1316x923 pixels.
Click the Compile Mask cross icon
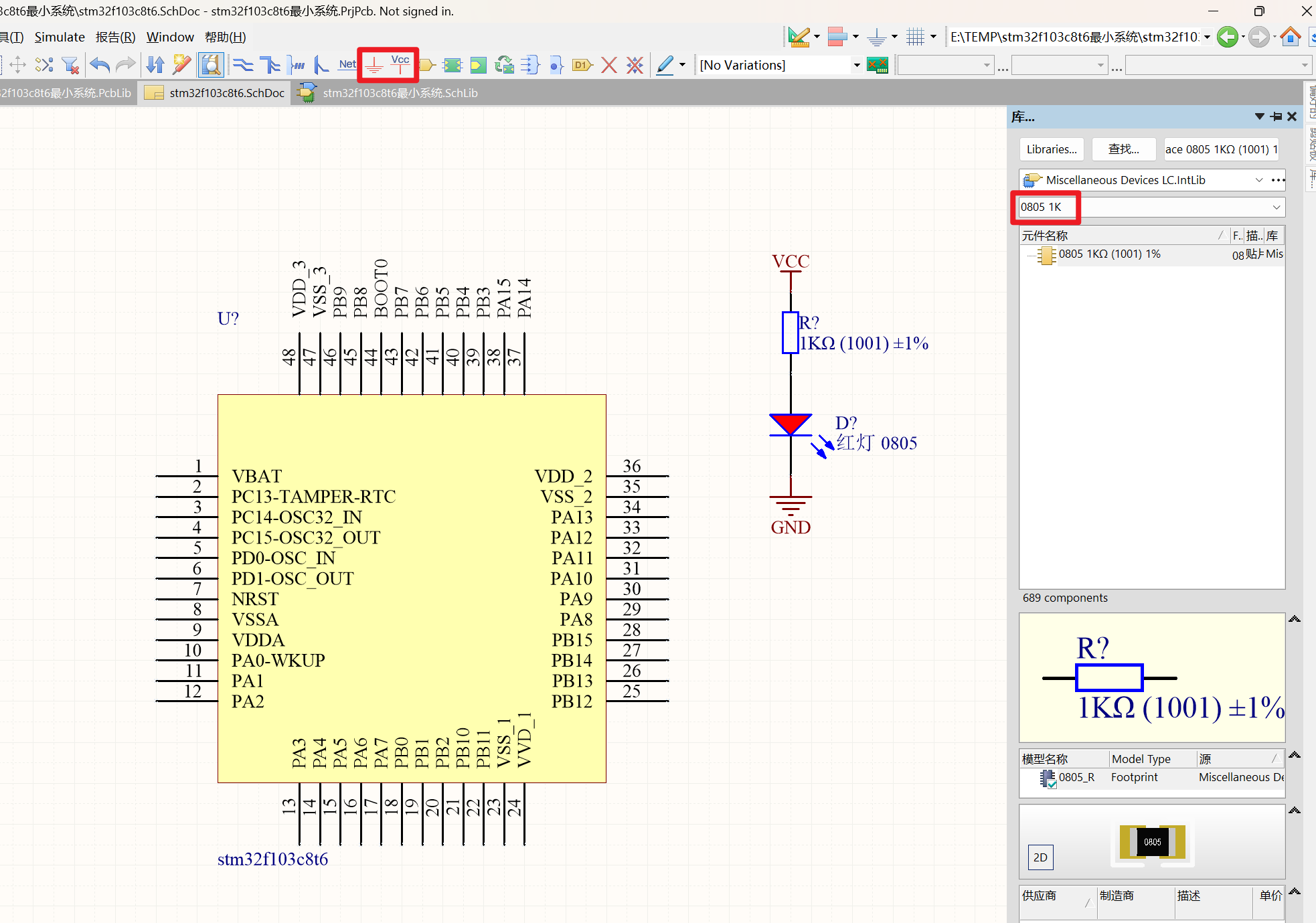coord(635,65)
